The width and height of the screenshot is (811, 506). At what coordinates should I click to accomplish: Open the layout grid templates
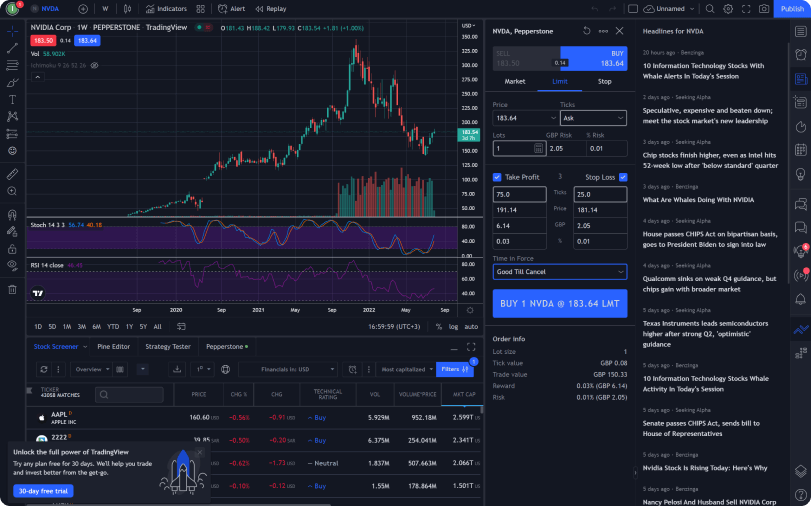tap(201, 9)
